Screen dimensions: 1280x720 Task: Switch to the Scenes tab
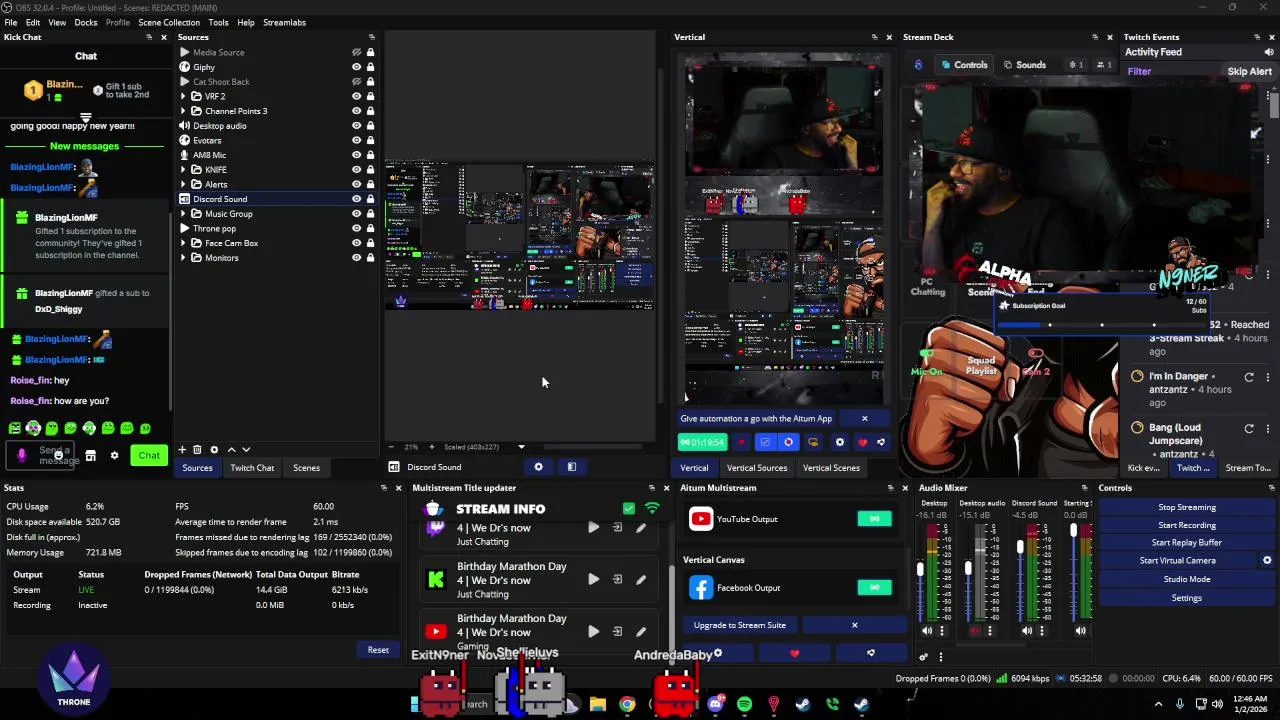(x=306, y=468)
